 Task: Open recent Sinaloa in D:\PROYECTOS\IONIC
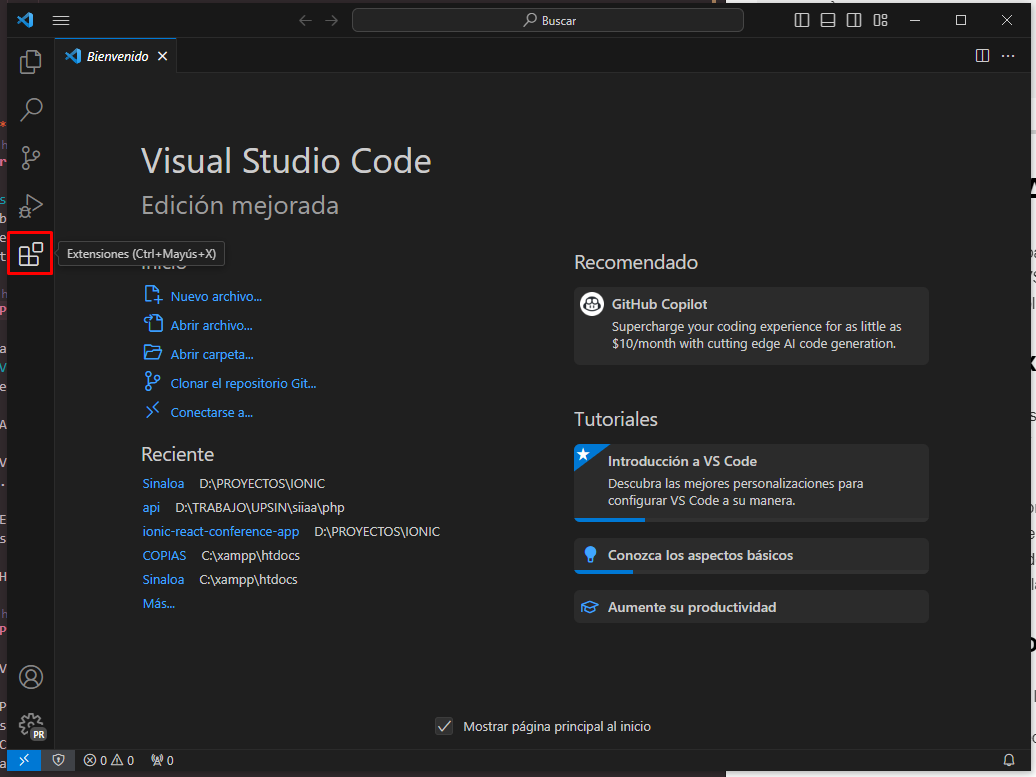pyautogui.click(x=163, y=484)
